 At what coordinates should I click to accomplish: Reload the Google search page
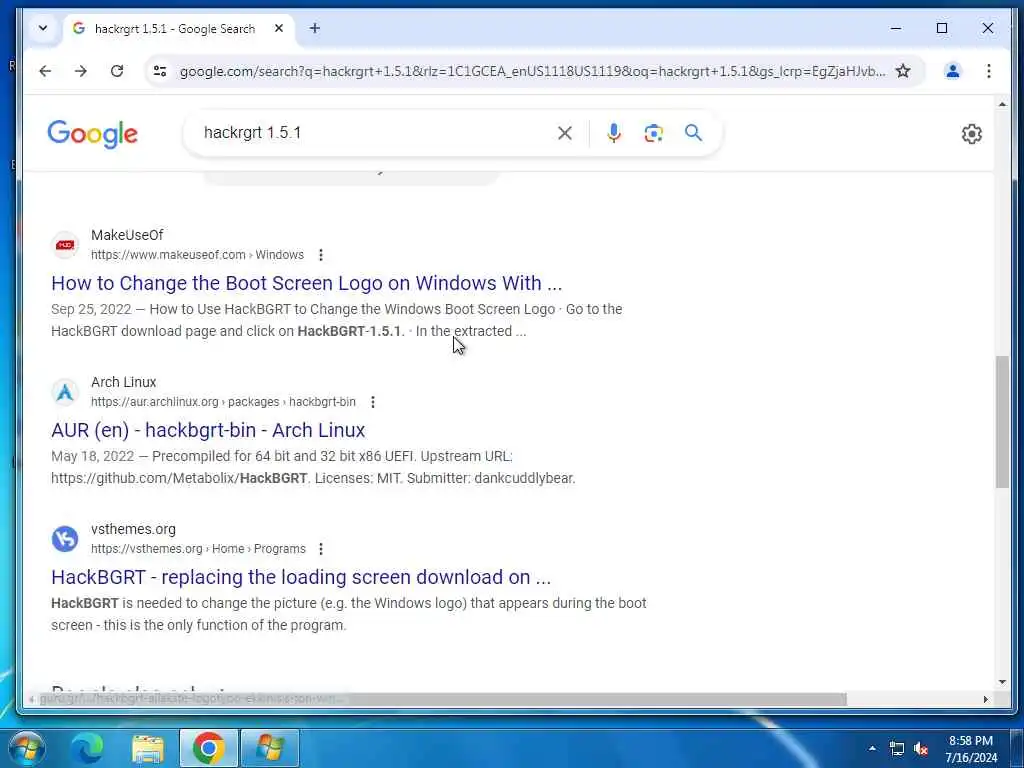pyautogui.click(x=117, y=71)
